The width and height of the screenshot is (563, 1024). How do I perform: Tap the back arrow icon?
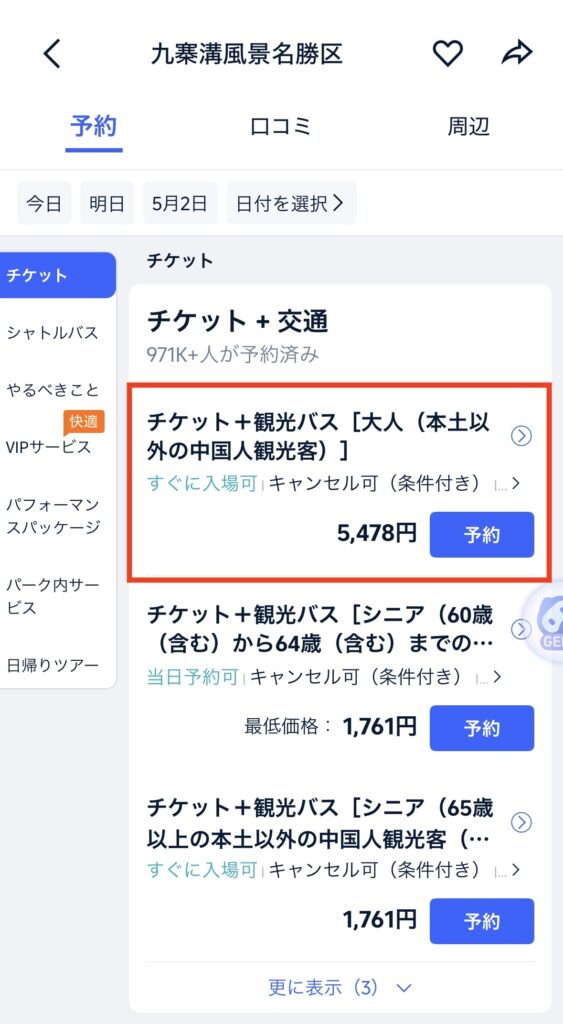52,54
